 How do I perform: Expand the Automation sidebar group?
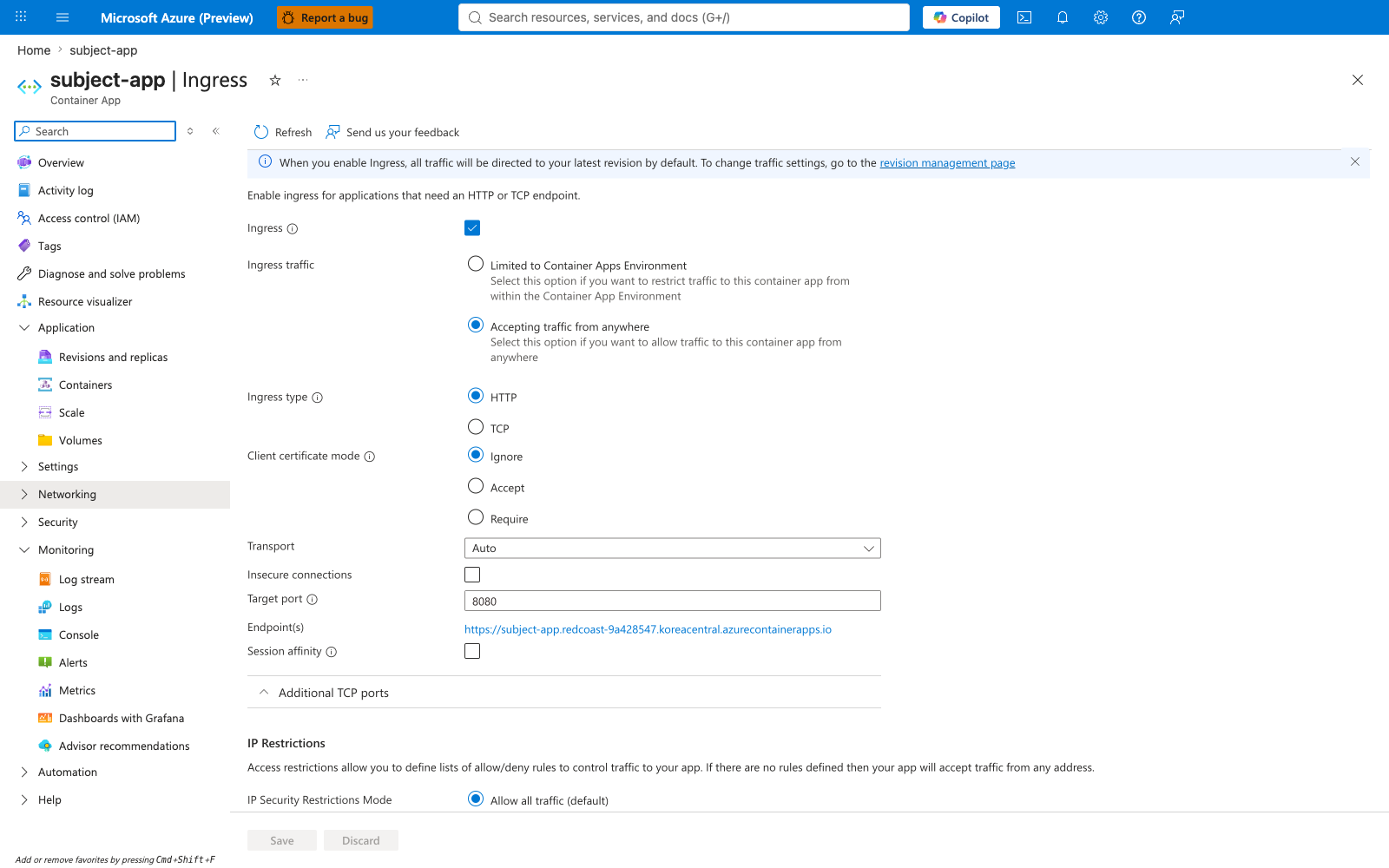coord(24,773)
